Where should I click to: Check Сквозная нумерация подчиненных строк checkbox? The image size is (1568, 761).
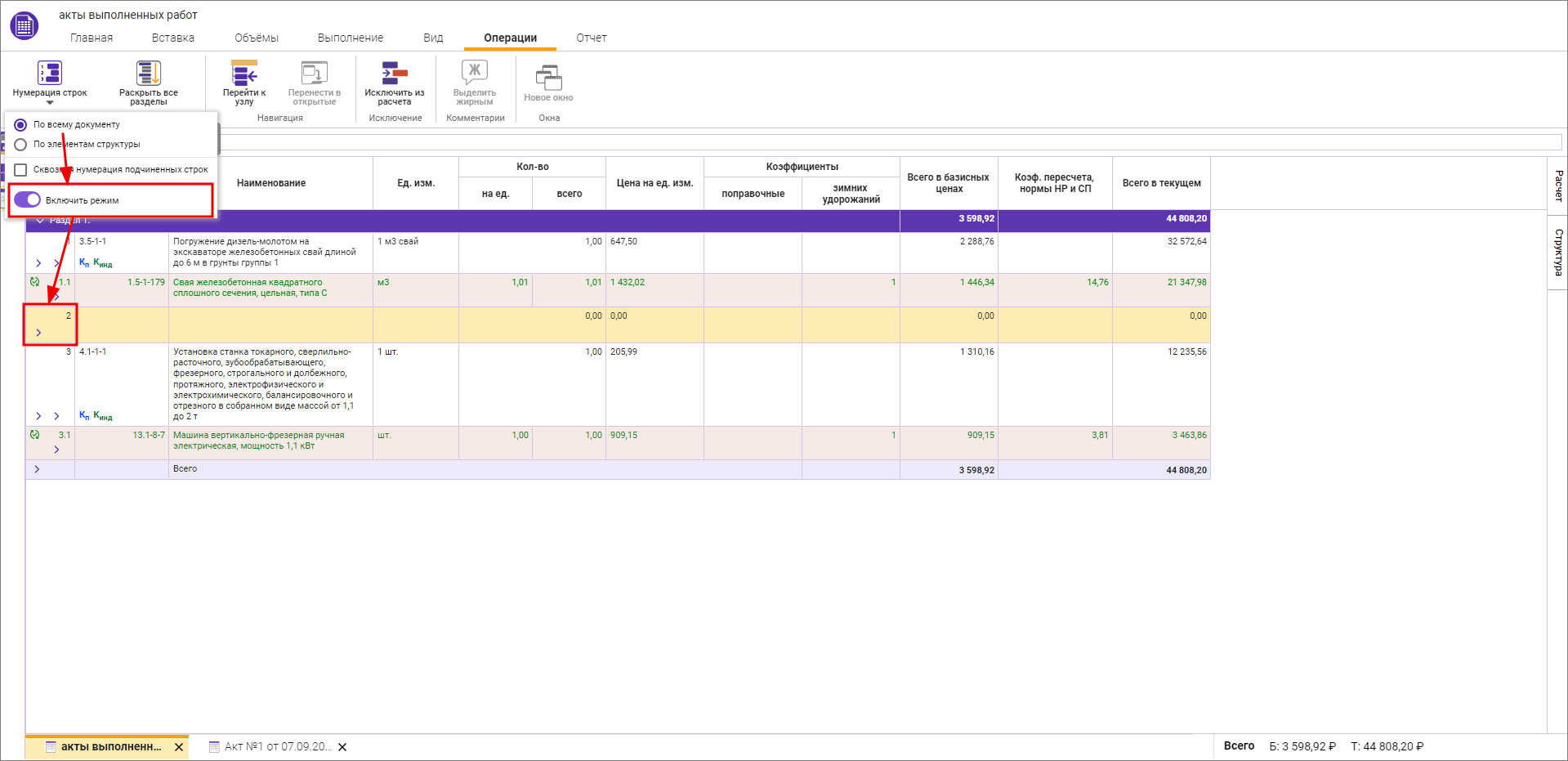[x=21, y=170]
